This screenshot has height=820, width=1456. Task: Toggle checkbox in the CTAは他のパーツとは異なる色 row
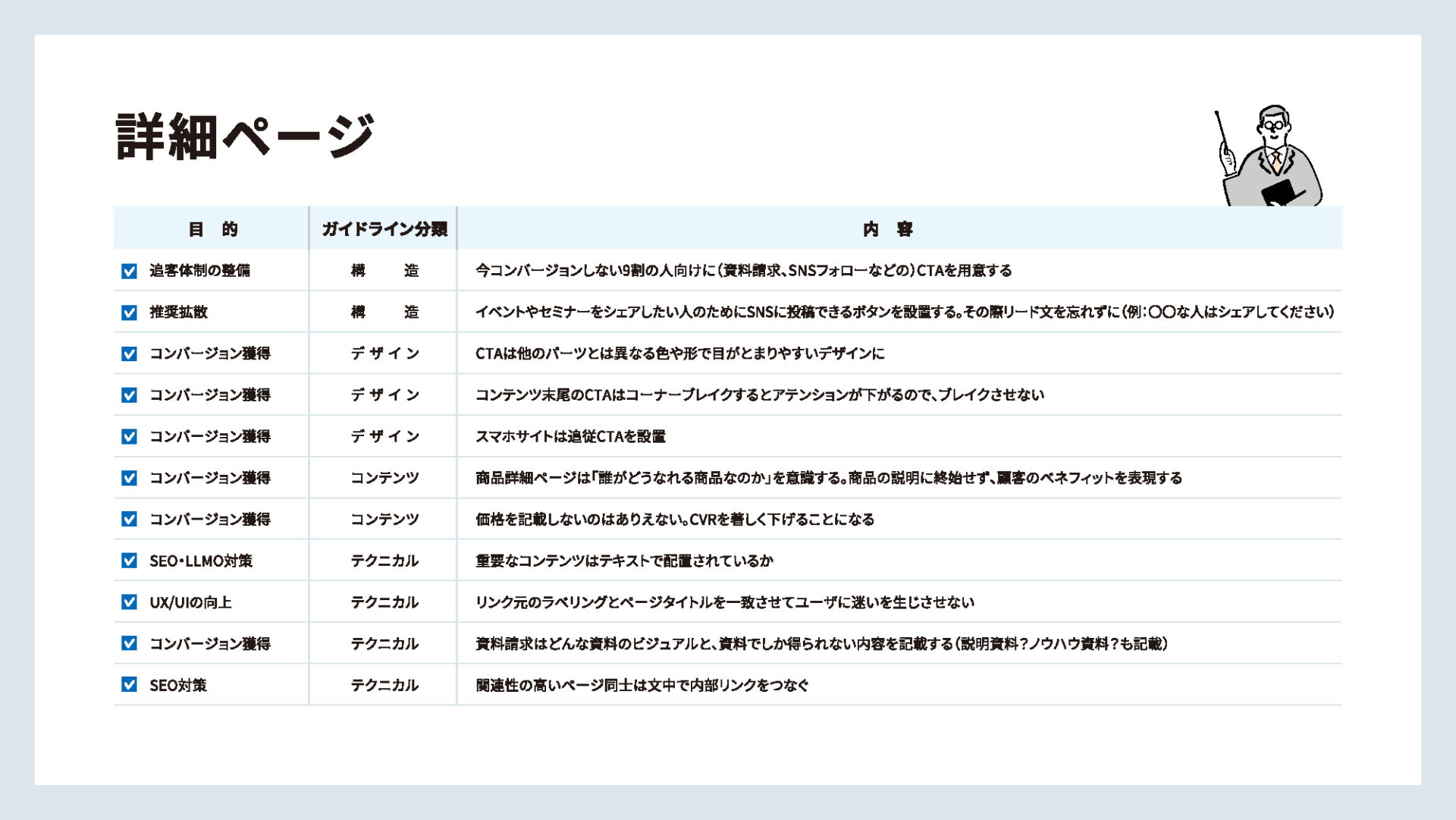130,354
